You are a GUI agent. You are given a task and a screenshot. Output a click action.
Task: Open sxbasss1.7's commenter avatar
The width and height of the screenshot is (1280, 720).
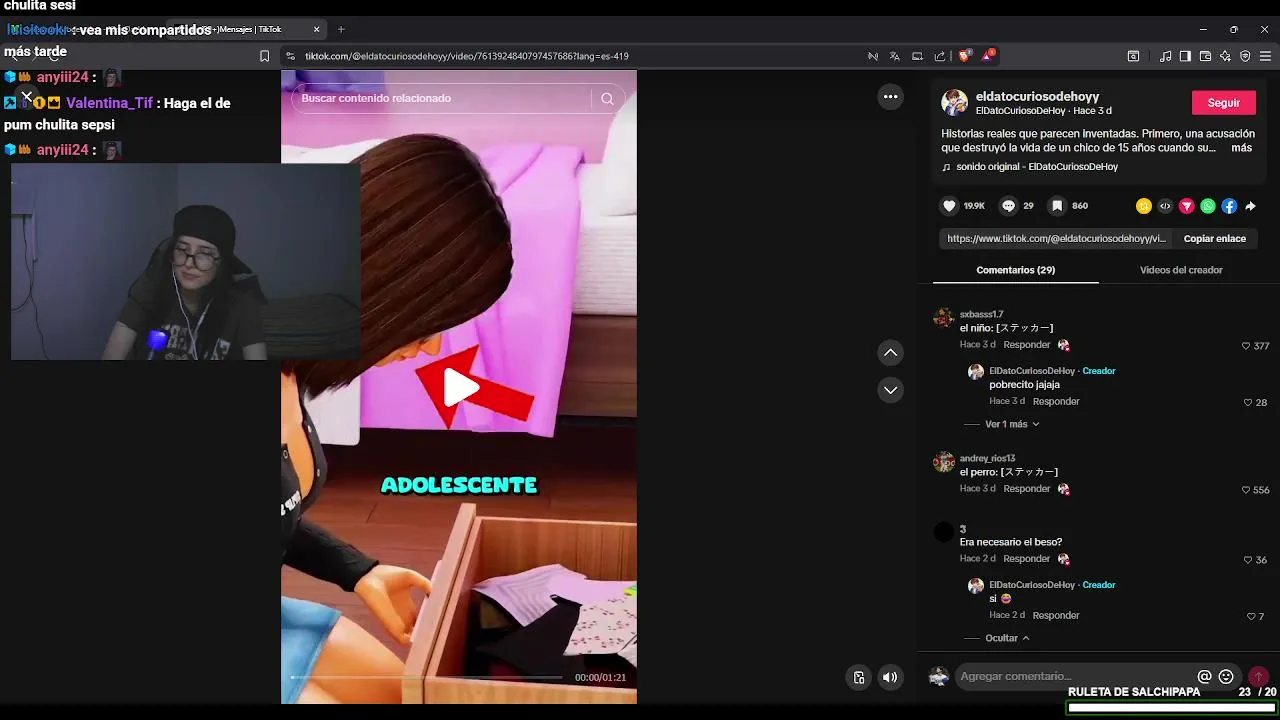(x=943, y=318)
